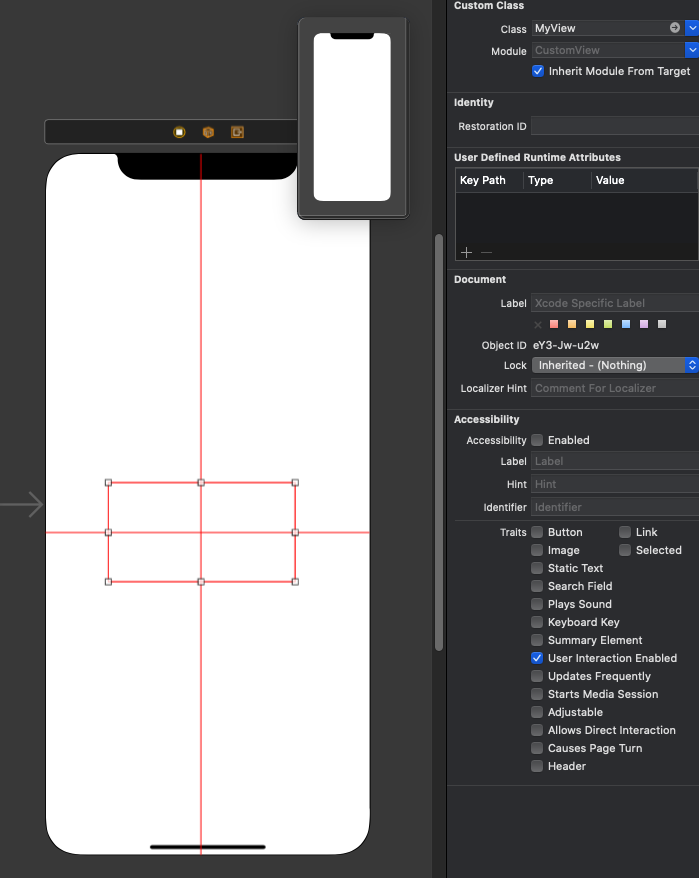Check the Header trait
The width and height of the screenshot is (699, 878).
coord(537,766)
